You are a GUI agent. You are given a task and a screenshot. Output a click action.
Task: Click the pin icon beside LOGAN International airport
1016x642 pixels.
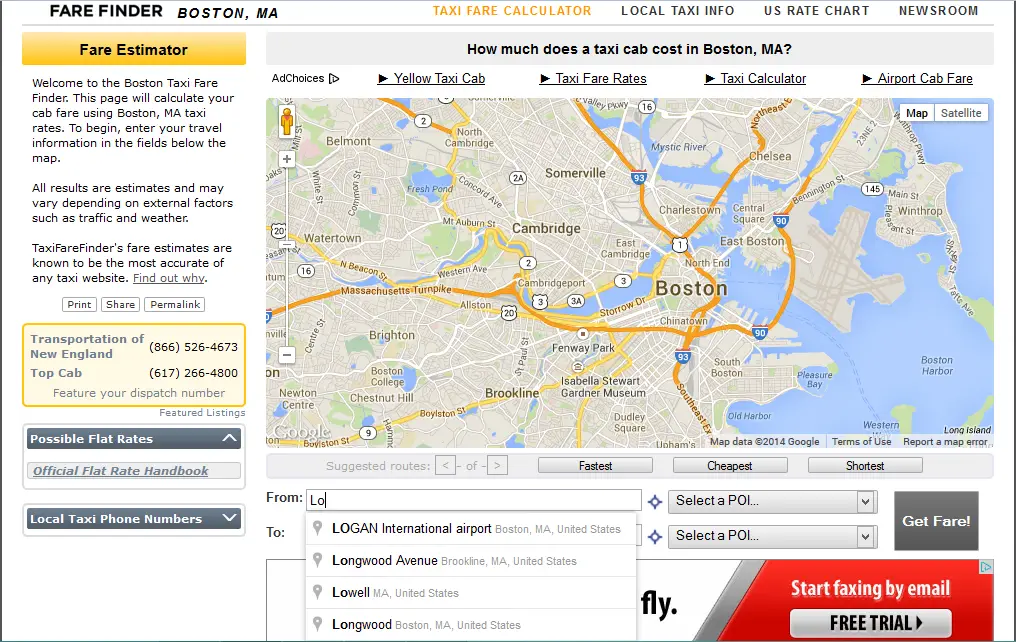pyautogui.click(x=318, y=528)
